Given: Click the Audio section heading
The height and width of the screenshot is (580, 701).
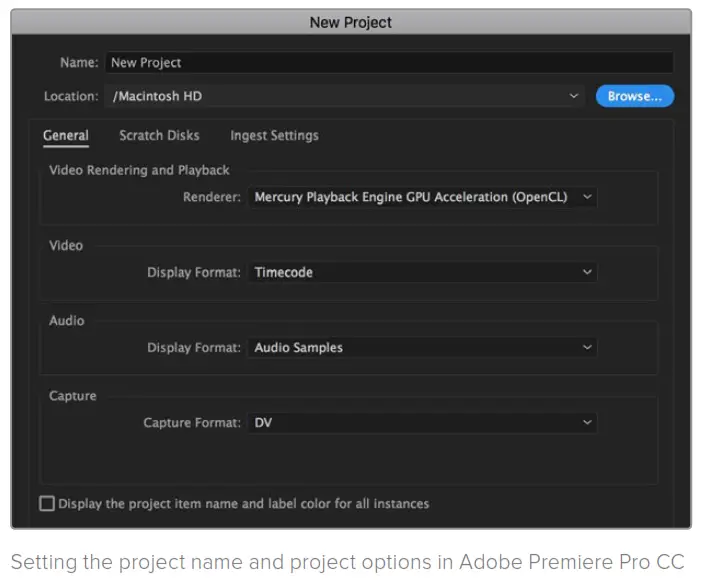Looking at the screenshot, I should click(x=67, y=321).
